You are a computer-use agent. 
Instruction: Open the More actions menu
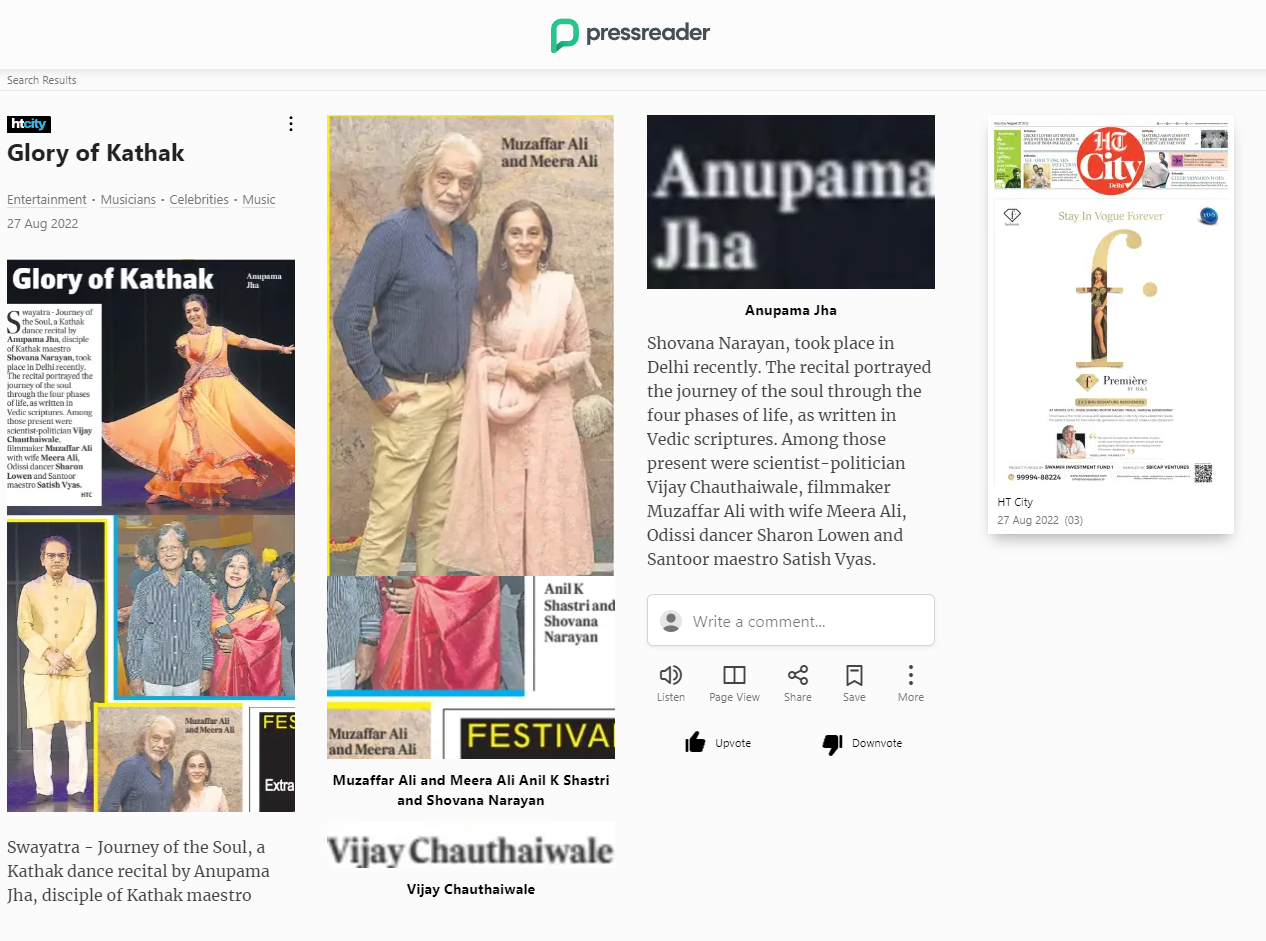tap(911, 684)
